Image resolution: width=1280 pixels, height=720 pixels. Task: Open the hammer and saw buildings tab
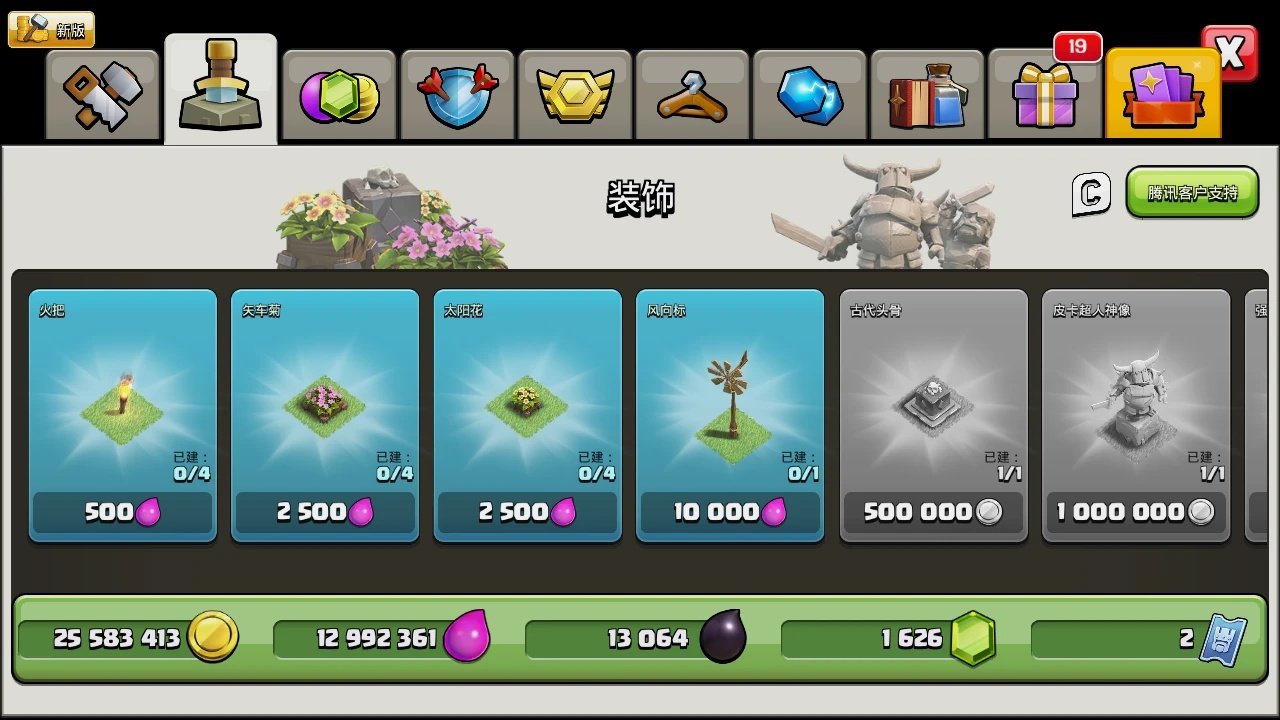[103, 95]
